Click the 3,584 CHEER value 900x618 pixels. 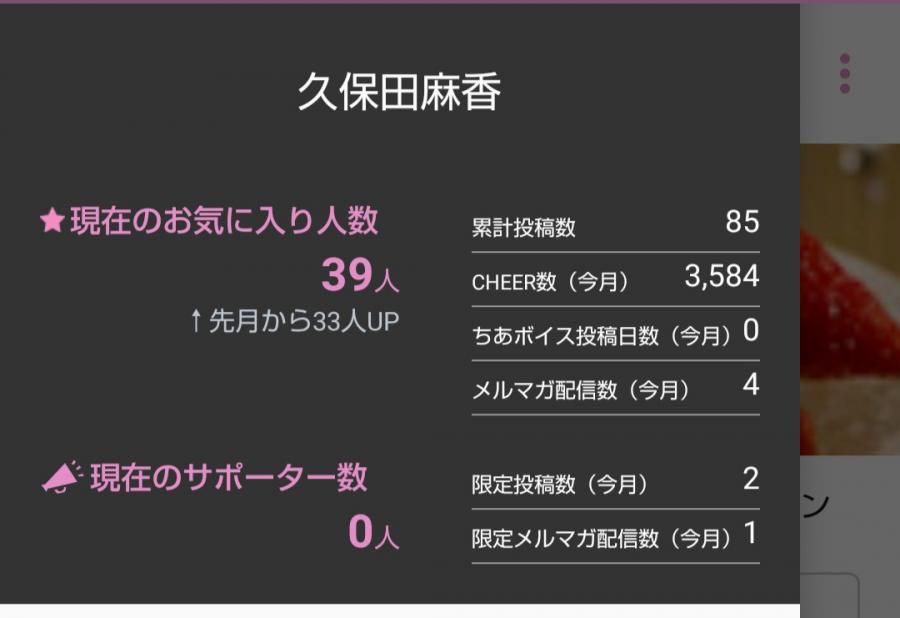(721, 277)
